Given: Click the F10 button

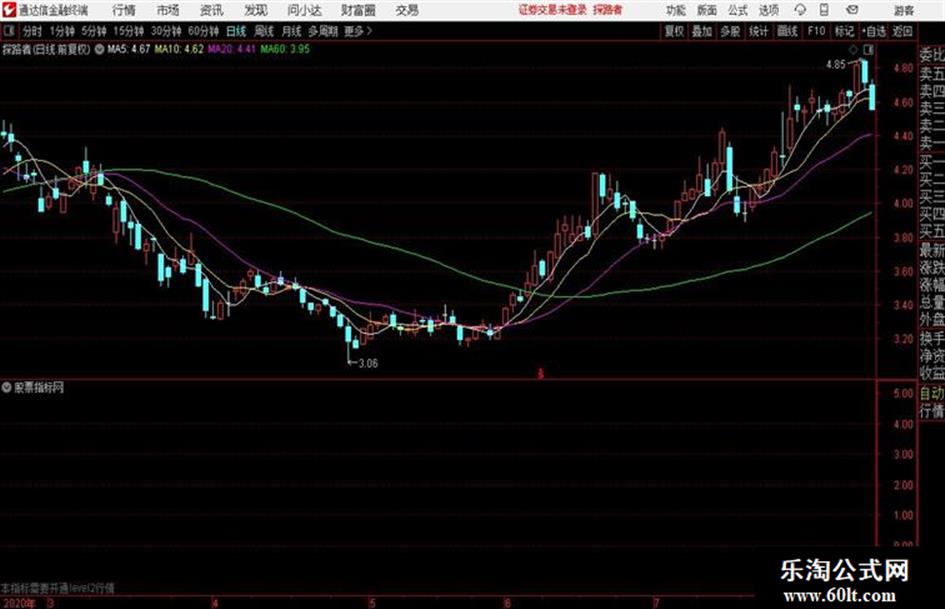Looking at the screenshot, I should pyautogui.click(x=816, y=31).
